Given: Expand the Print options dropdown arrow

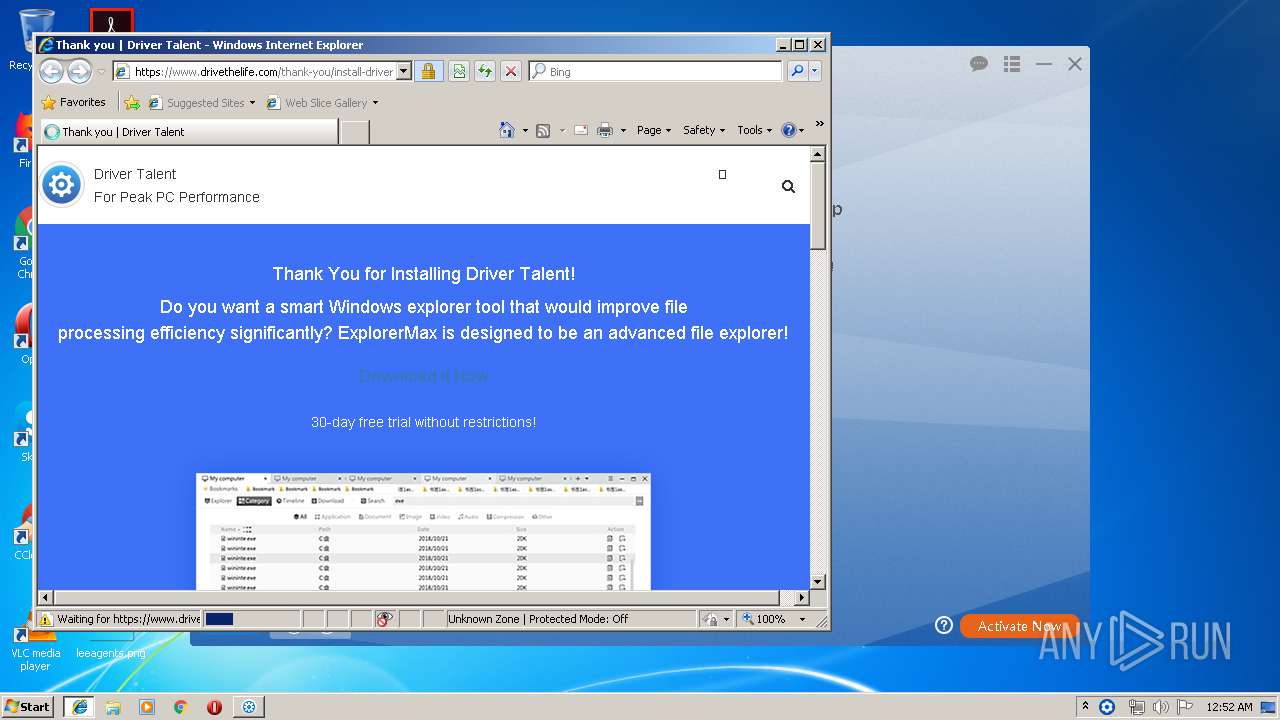Looking at the screenshot, I should click(623, 130).
